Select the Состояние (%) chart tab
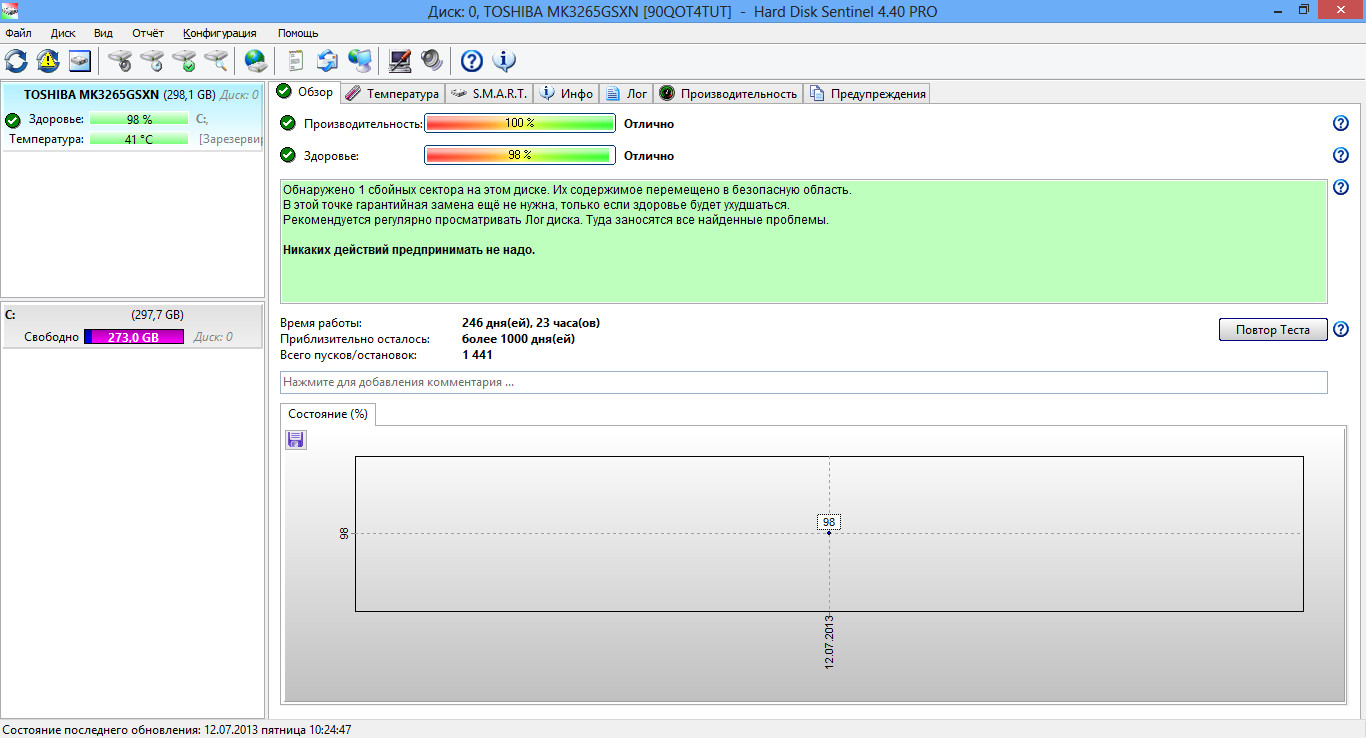The image size is (1366, 738). 328,413
